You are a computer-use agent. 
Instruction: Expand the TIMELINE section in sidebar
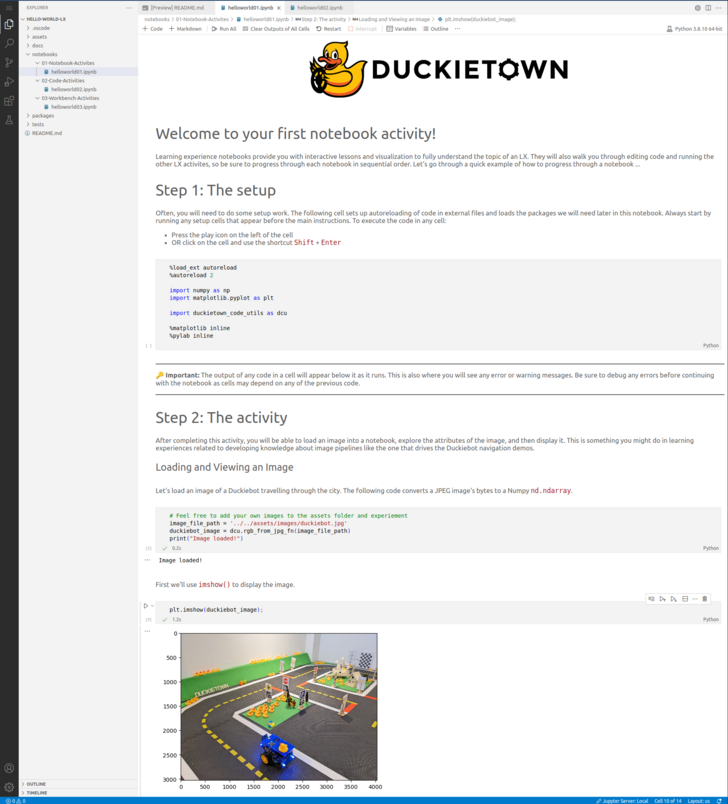pos(37,792)
